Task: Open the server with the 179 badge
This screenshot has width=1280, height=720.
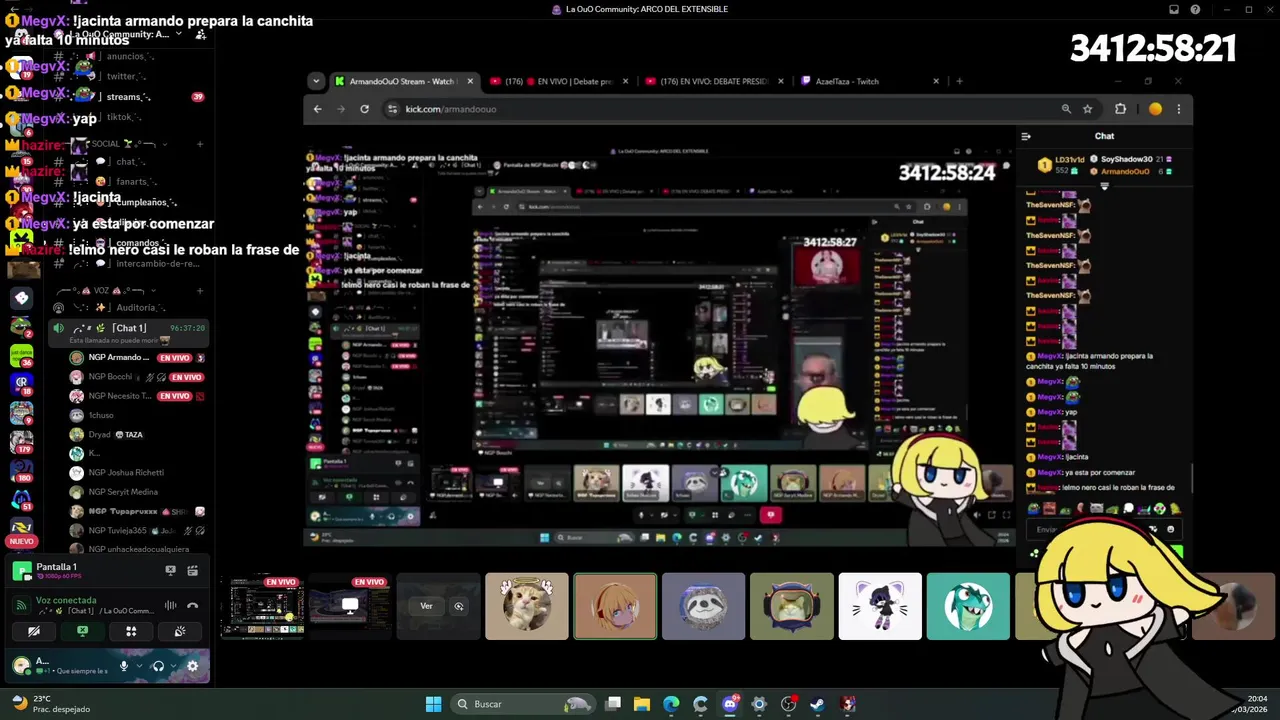Action: tap(21, 440)
